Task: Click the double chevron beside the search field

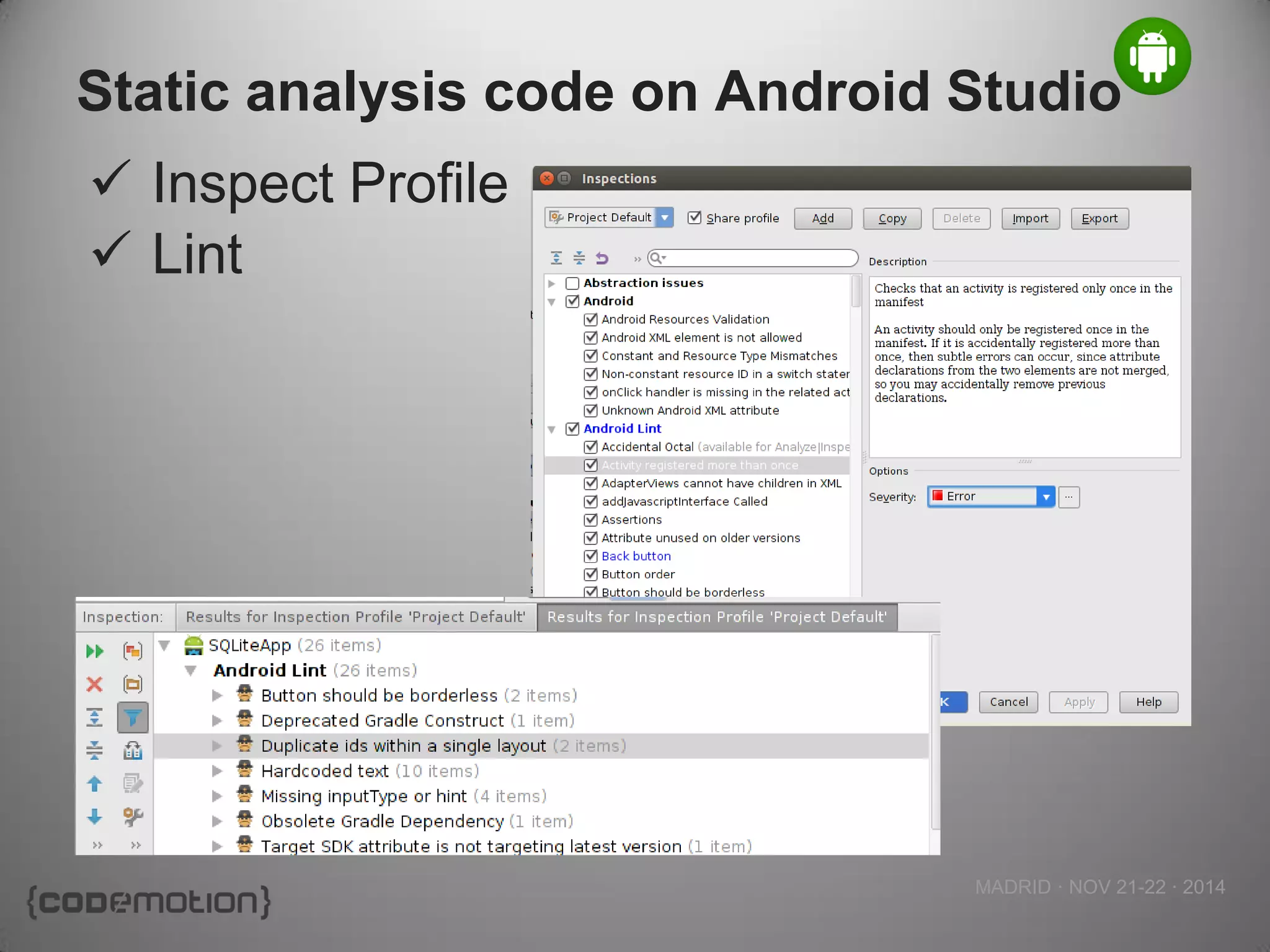Action: 637,259
